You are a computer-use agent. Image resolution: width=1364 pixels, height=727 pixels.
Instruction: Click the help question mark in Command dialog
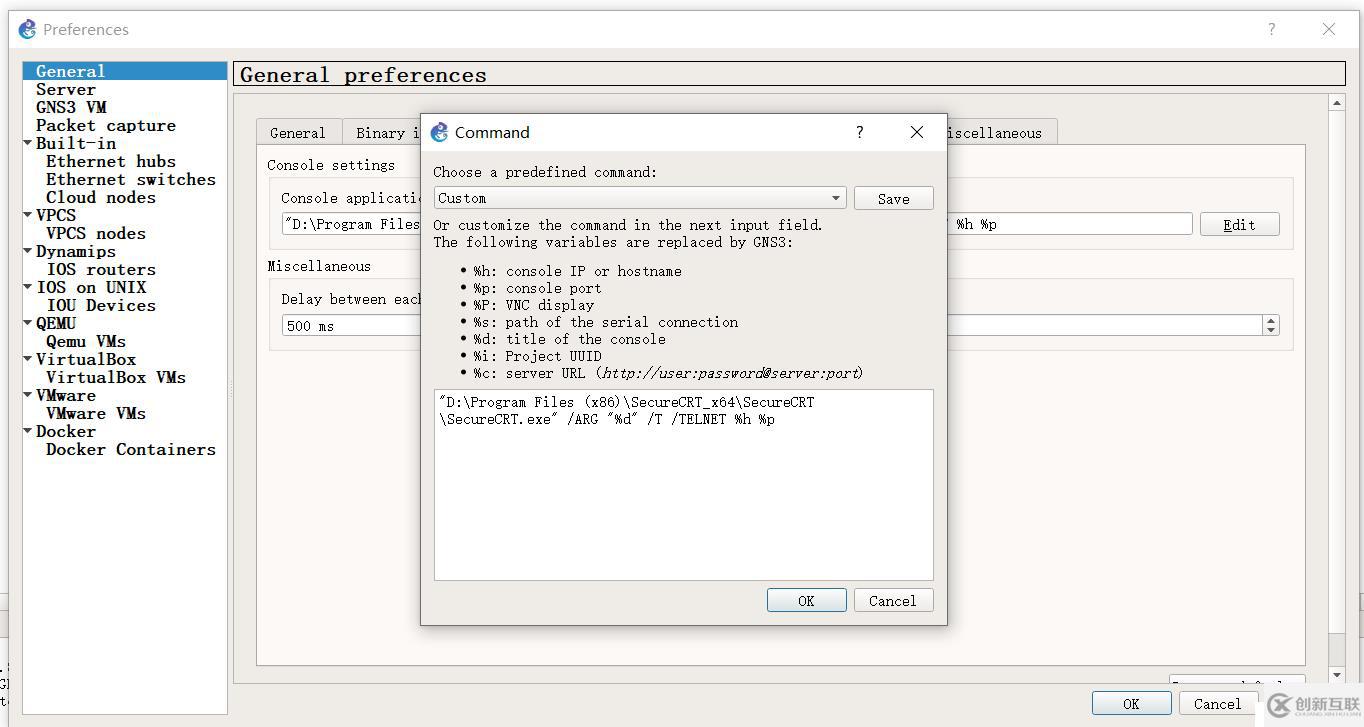tap(859, 132)
